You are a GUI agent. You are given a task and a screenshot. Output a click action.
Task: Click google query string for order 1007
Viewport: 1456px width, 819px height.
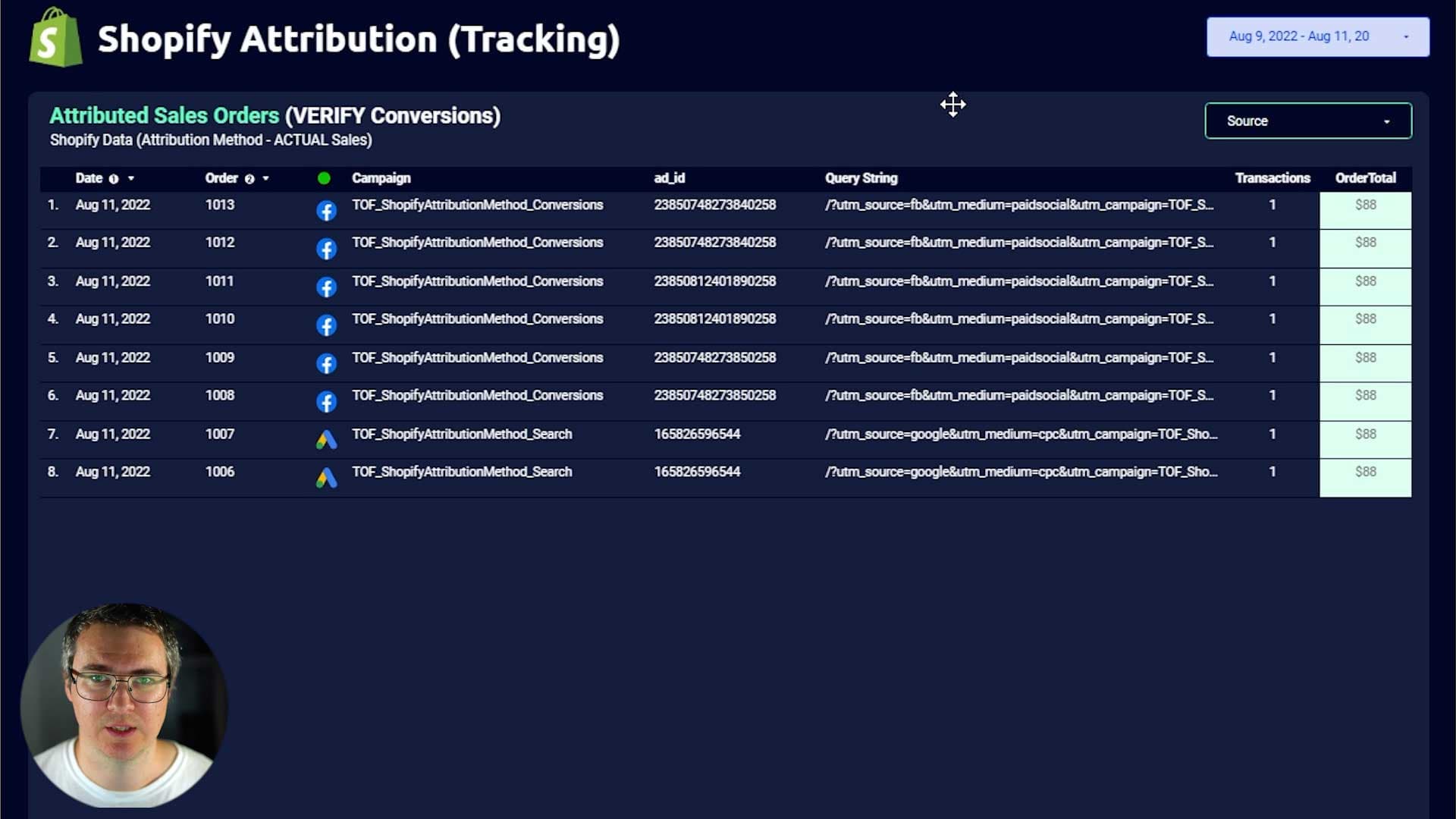1021,435
